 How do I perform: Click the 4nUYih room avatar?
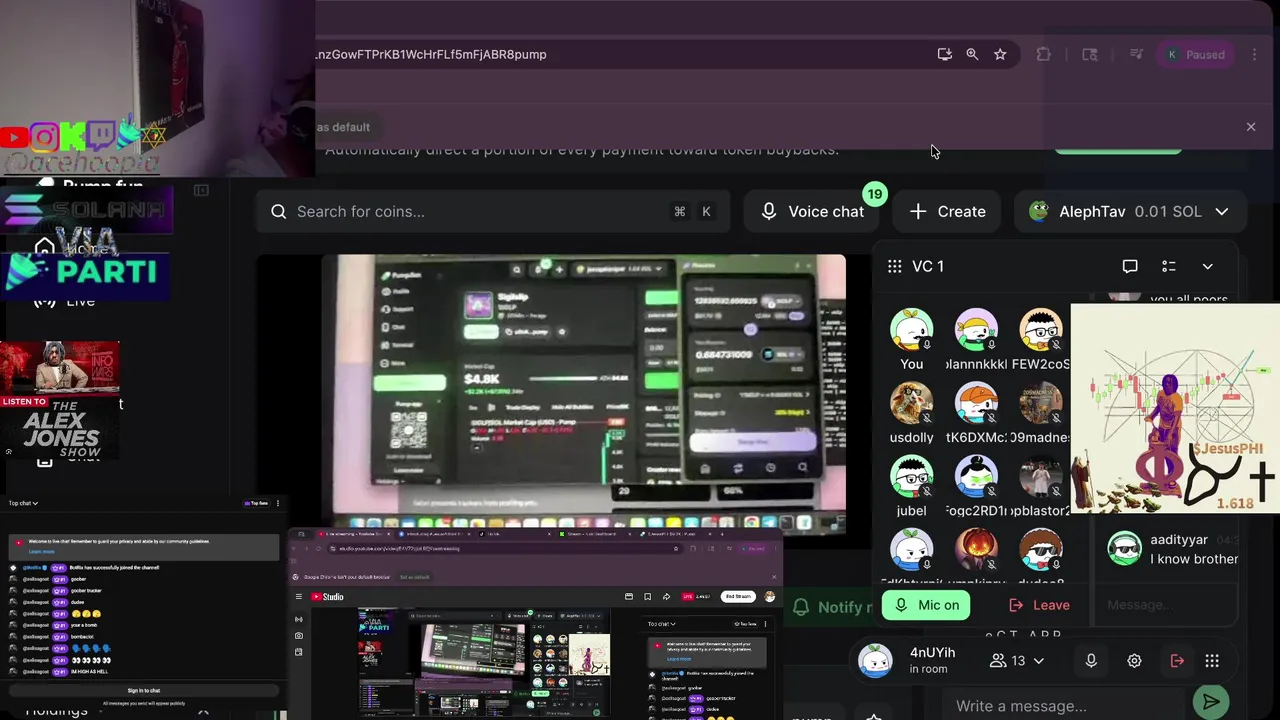875,661
